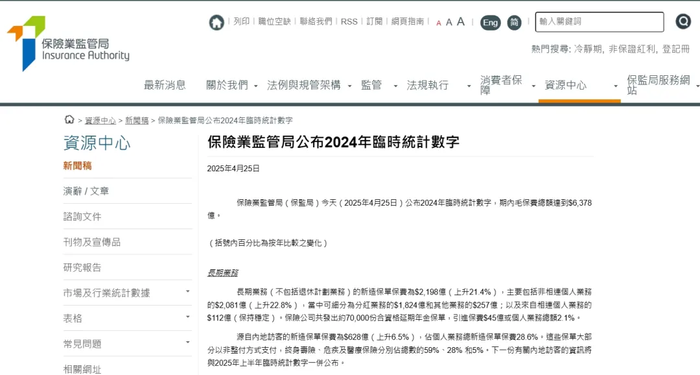The width and height of the screenshot is (700, 375).
Task: Open the Insurance Authority logo
Action: click(x=68, y=43)
